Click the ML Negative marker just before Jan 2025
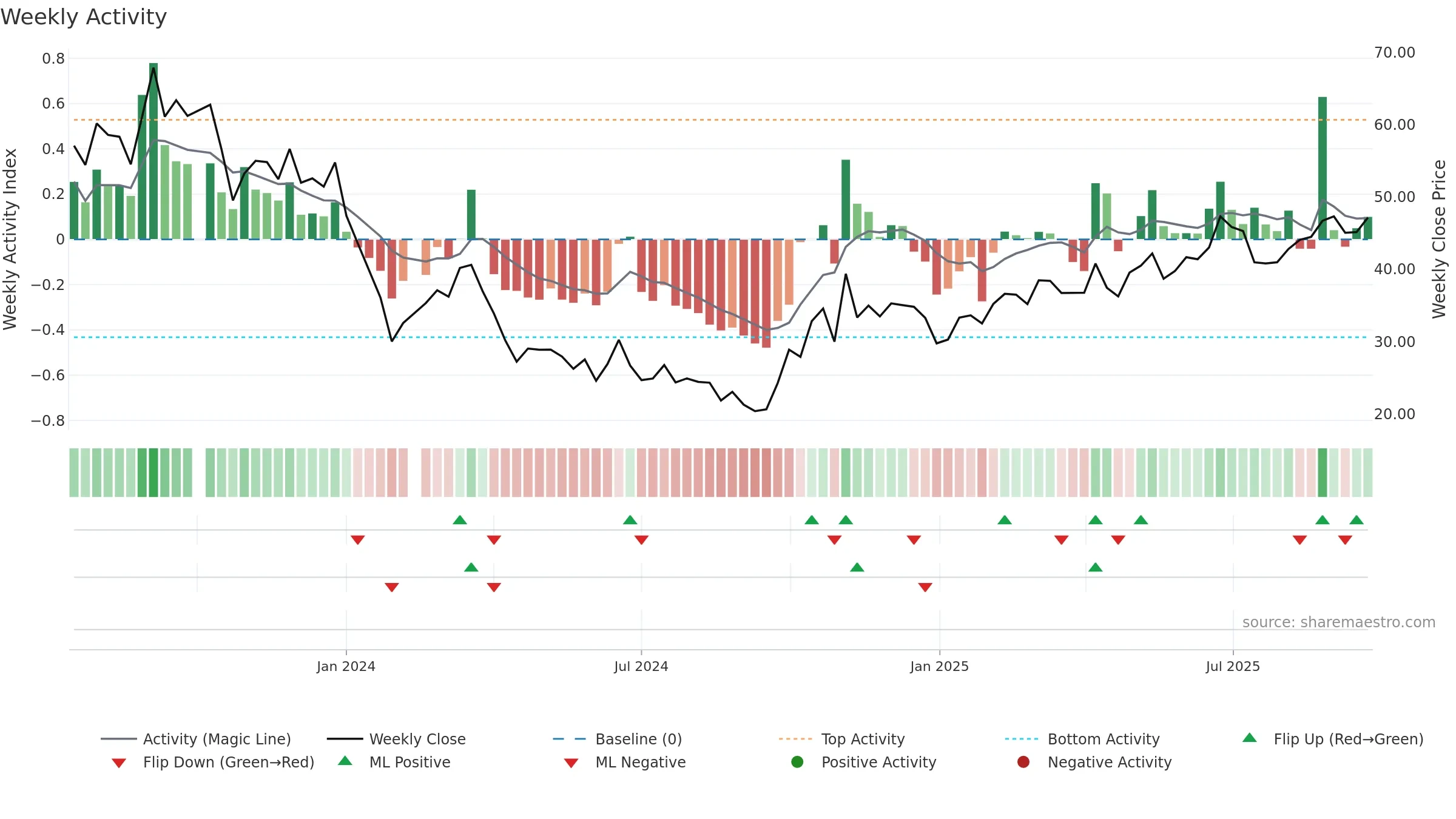 (925, 587)
